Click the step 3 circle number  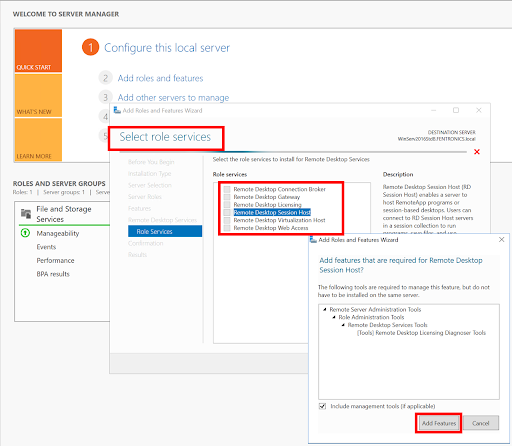pyautogui.click(x=105, y=97)
